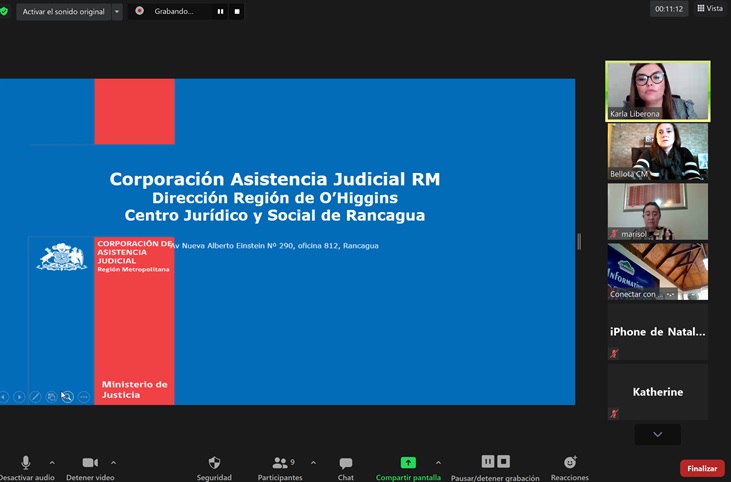
Task: Expand participants options caret
Action: [313, 463]
